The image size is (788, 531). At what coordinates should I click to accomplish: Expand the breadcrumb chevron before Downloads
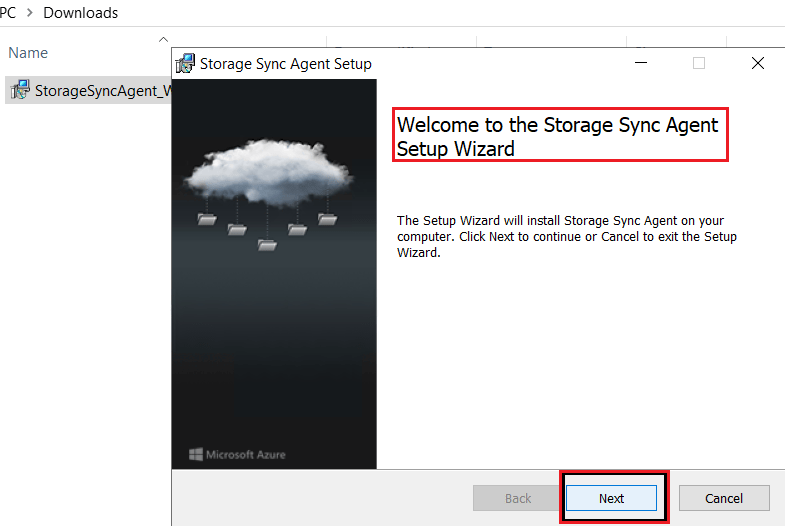click(x=30, y=13)
